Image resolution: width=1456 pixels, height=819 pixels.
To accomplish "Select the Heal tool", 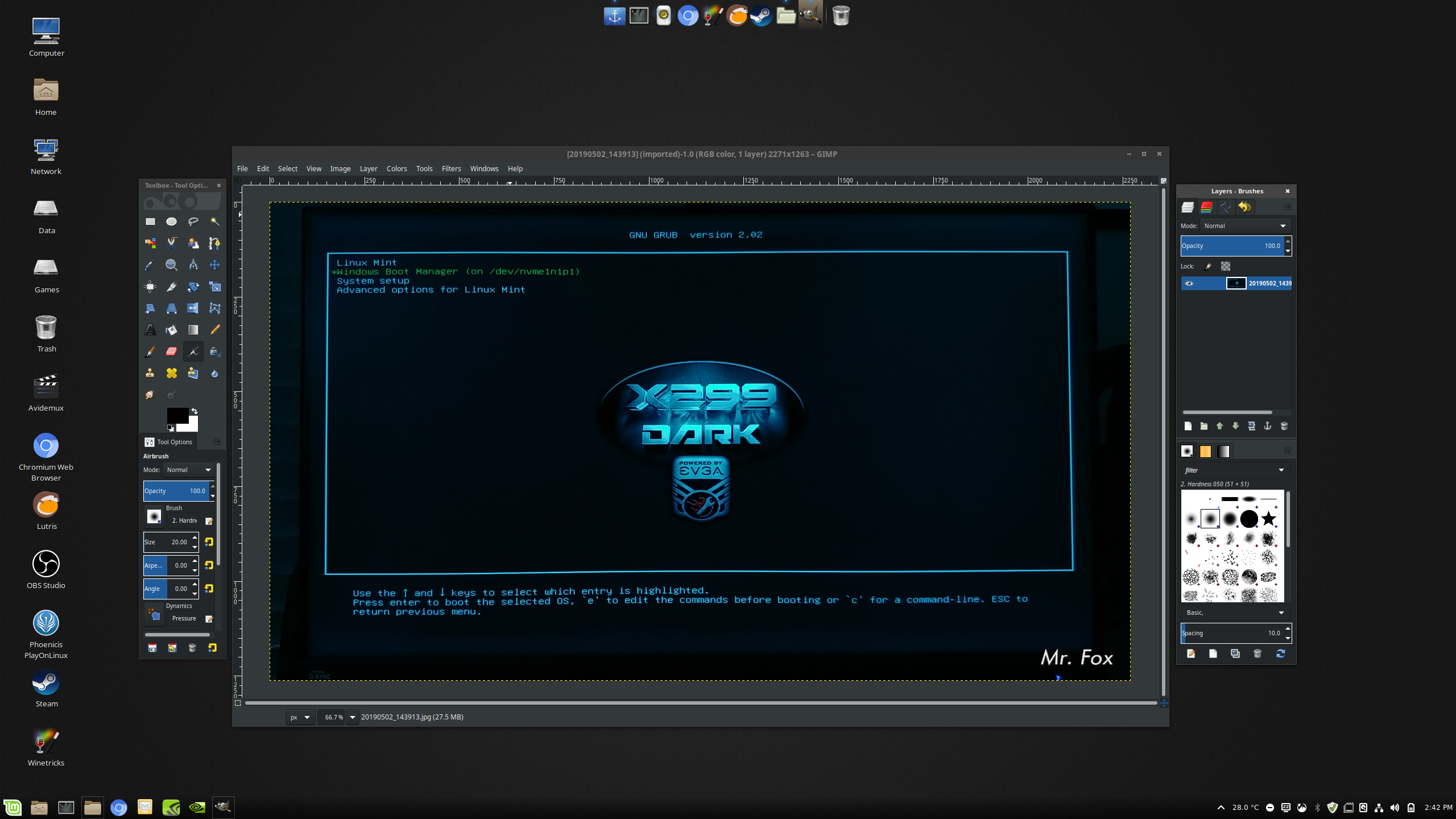I will pyautogui.click(x=171, y=373).
